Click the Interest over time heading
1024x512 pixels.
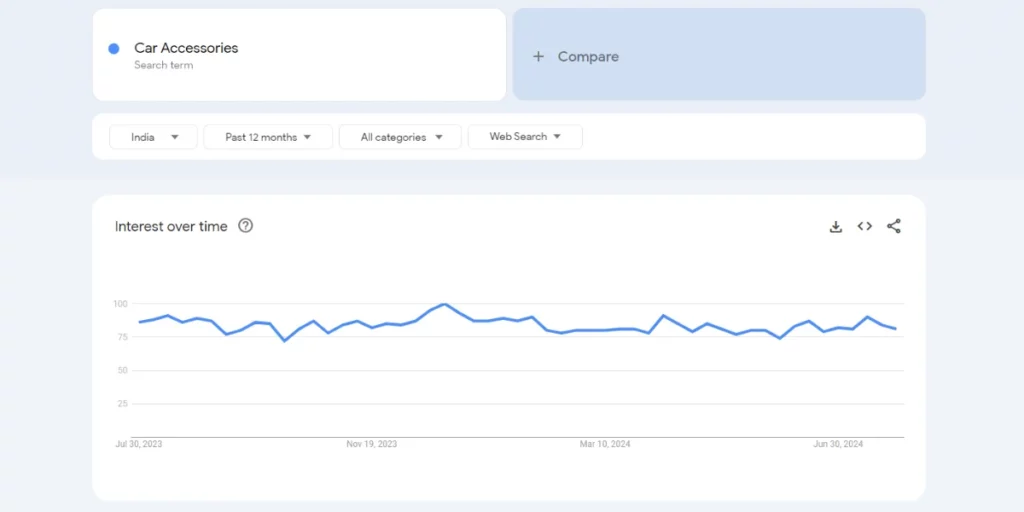(171, 226)
